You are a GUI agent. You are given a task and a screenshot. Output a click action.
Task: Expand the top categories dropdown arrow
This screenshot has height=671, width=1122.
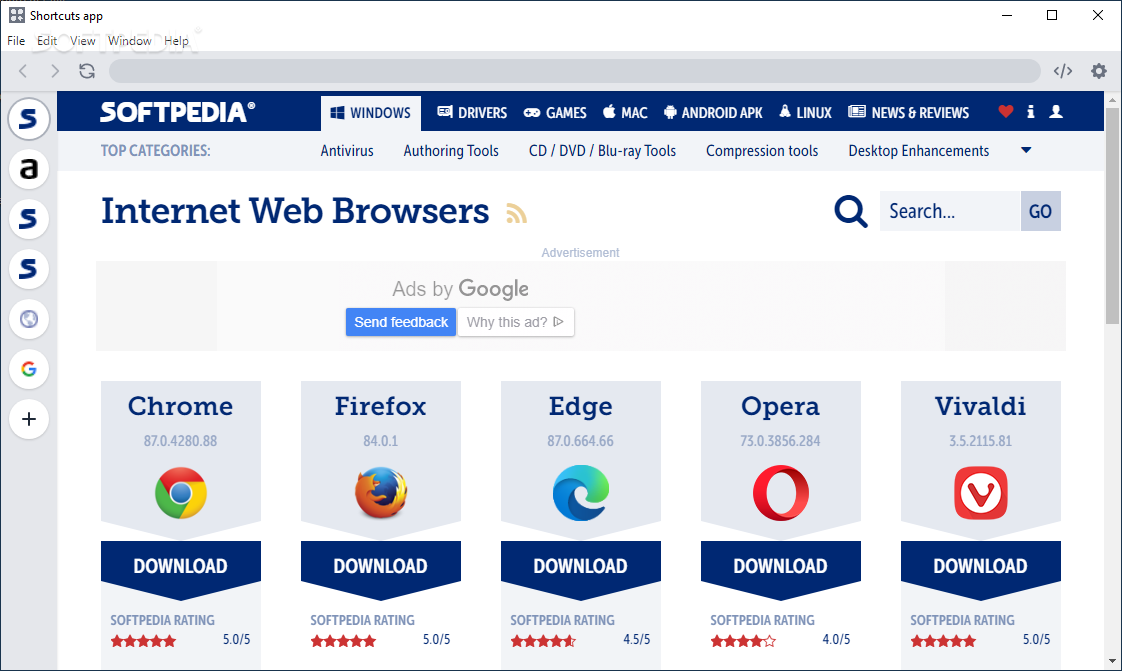click(1026, 150)
